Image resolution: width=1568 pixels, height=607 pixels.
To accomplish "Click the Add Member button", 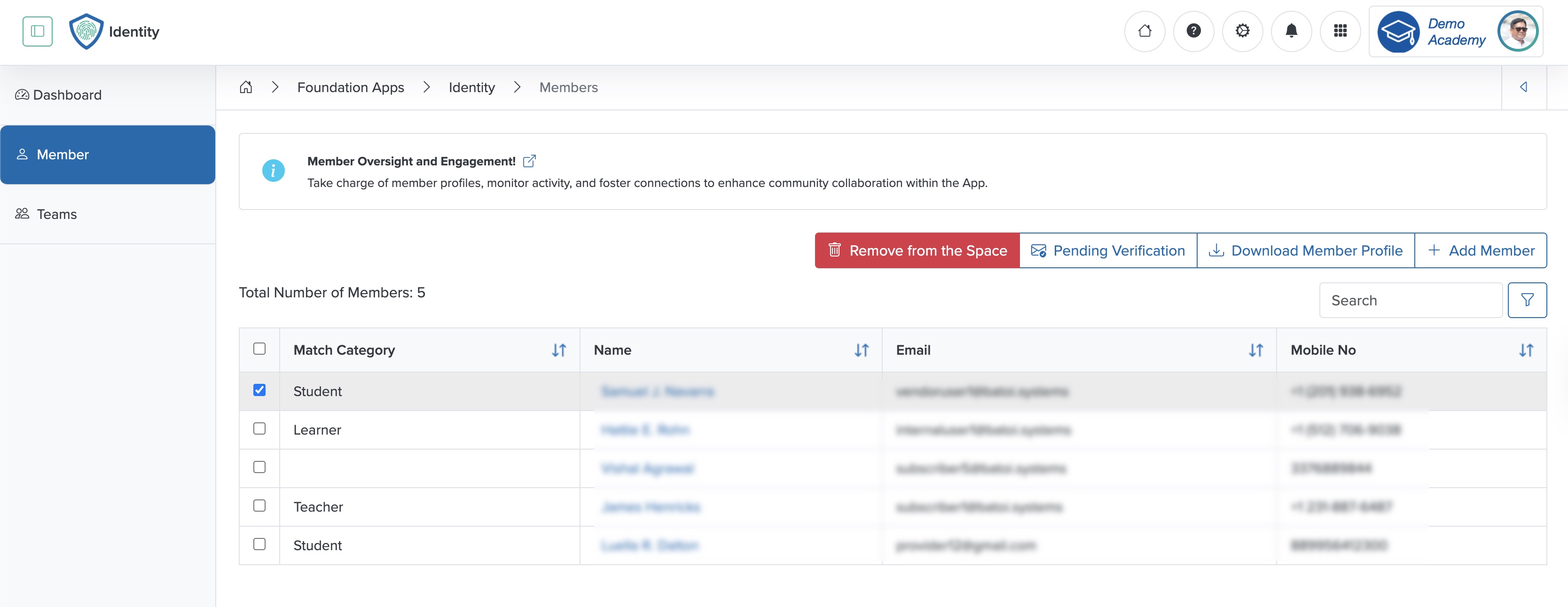I will pyautogui.click(x=1481, y=250).
